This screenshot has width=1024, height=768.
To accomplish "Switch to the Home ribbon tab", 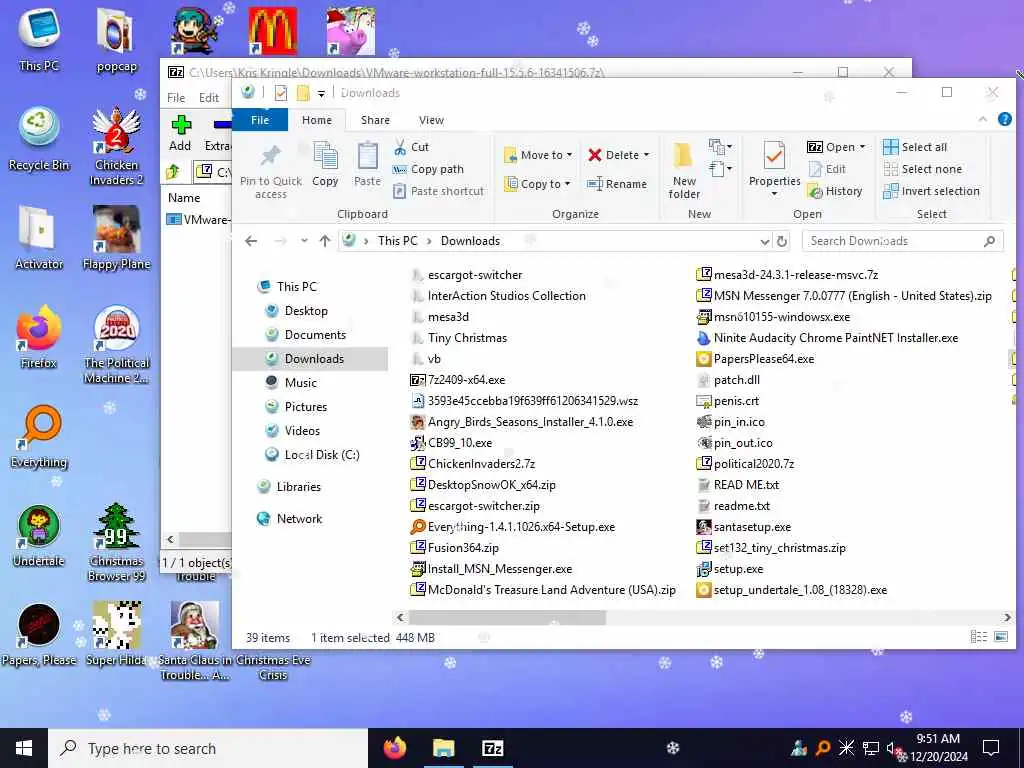I will 317,120.
